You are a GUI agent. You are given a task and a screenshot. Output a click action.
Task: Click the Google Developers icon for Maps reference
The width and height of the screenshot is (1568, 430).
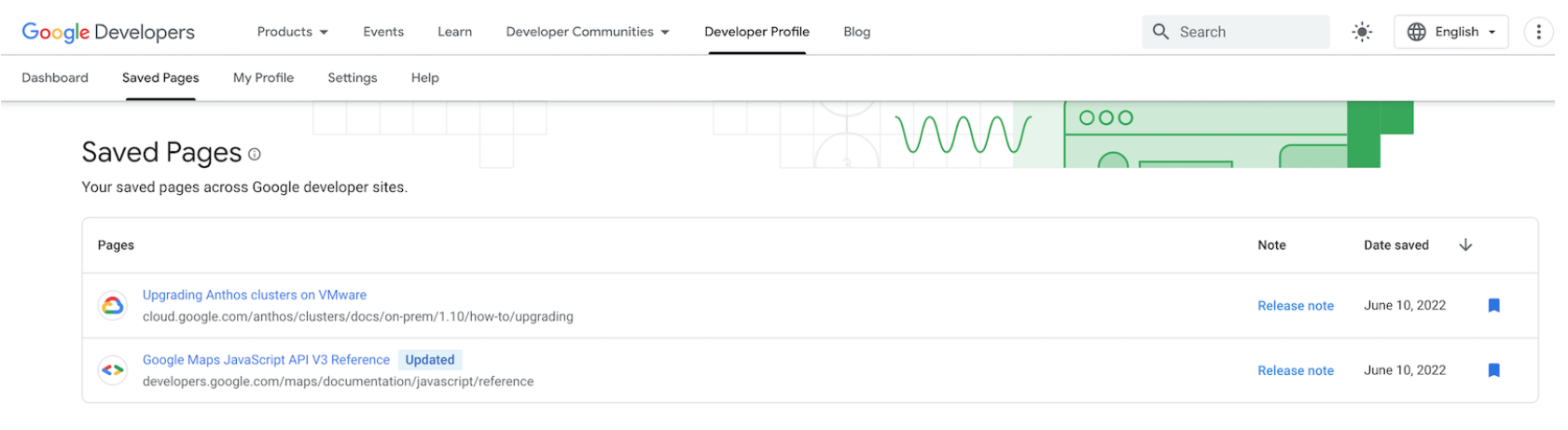pyautogui.click(x=113, y=370)
